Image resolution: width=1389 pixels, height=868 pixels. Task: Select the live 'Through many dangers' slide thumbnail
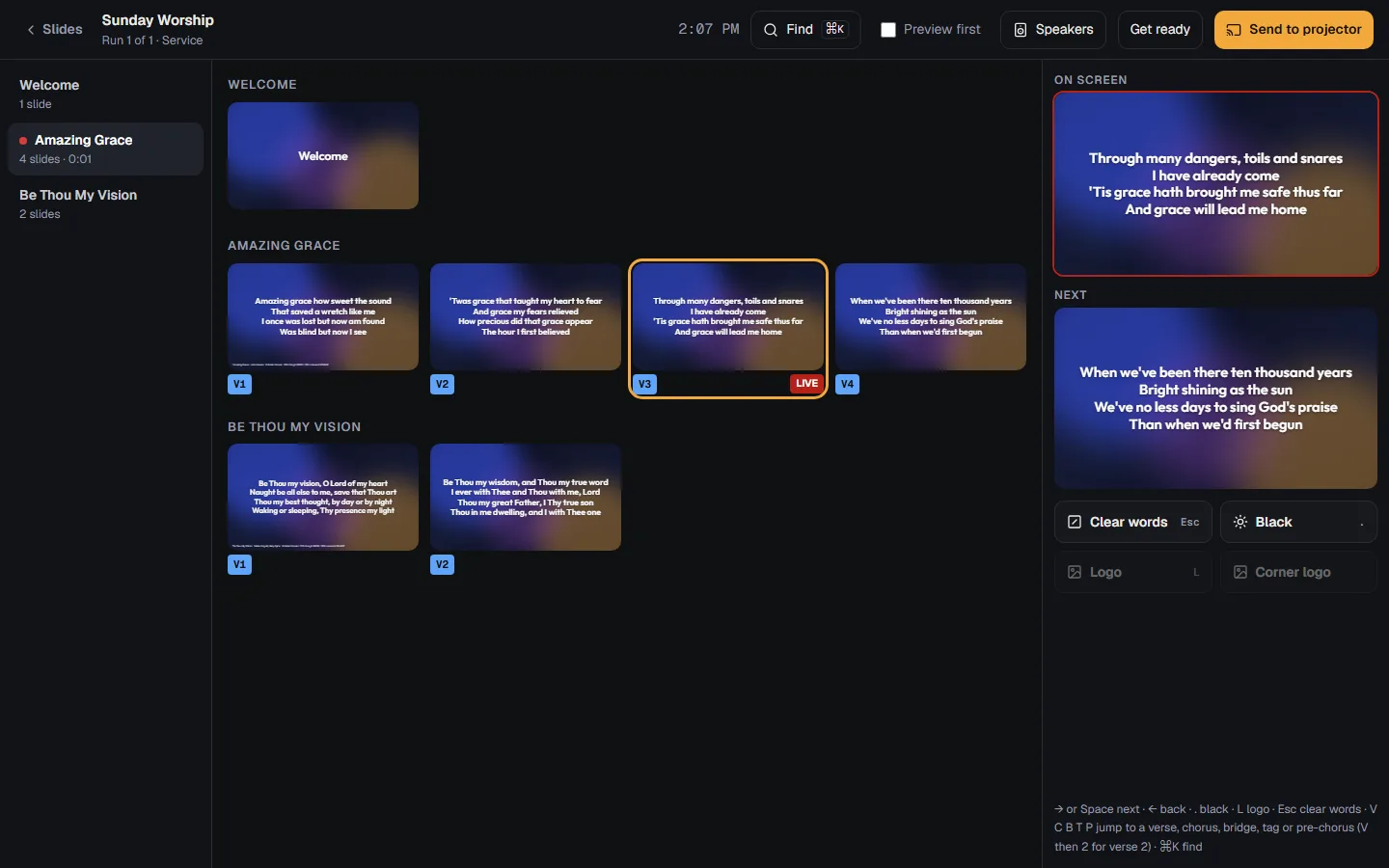click(728, 317)
